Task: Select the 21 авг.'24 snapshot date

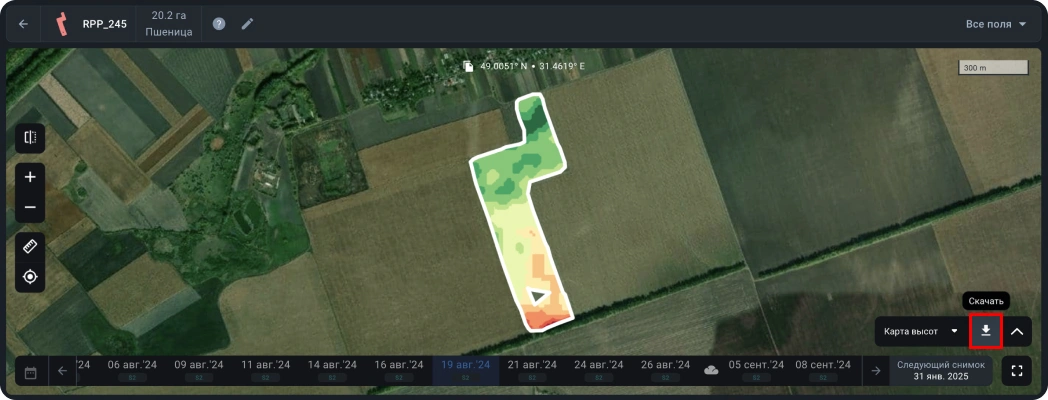Action: pyautogui.click(x=532, y=369)
